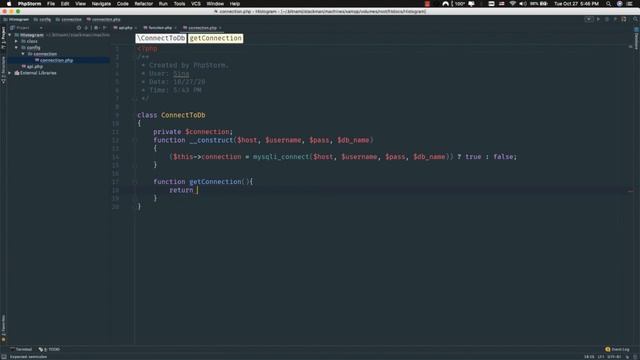Click UTF-8 encoding in status bar
This screenshot has height=360, width=640.
coord(614,357)
